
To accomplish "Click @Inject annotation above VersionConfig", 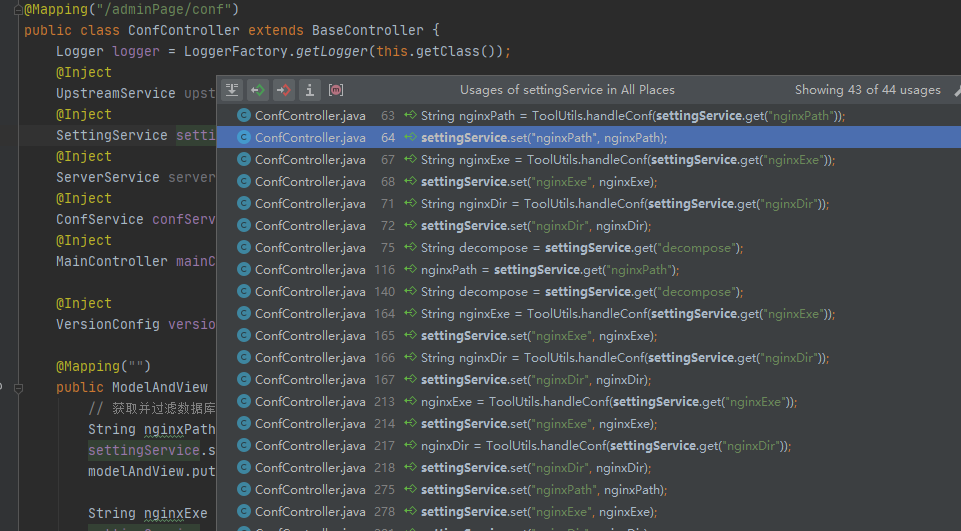I will (84, 303).
